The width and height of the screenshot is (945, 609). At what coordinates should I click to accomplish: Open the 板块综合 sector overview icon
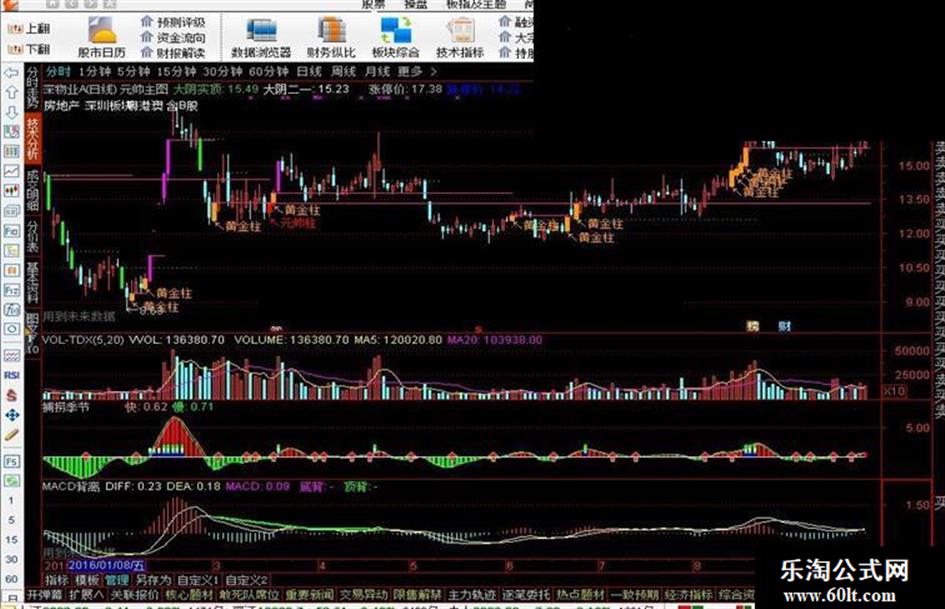tap(395, 38)
